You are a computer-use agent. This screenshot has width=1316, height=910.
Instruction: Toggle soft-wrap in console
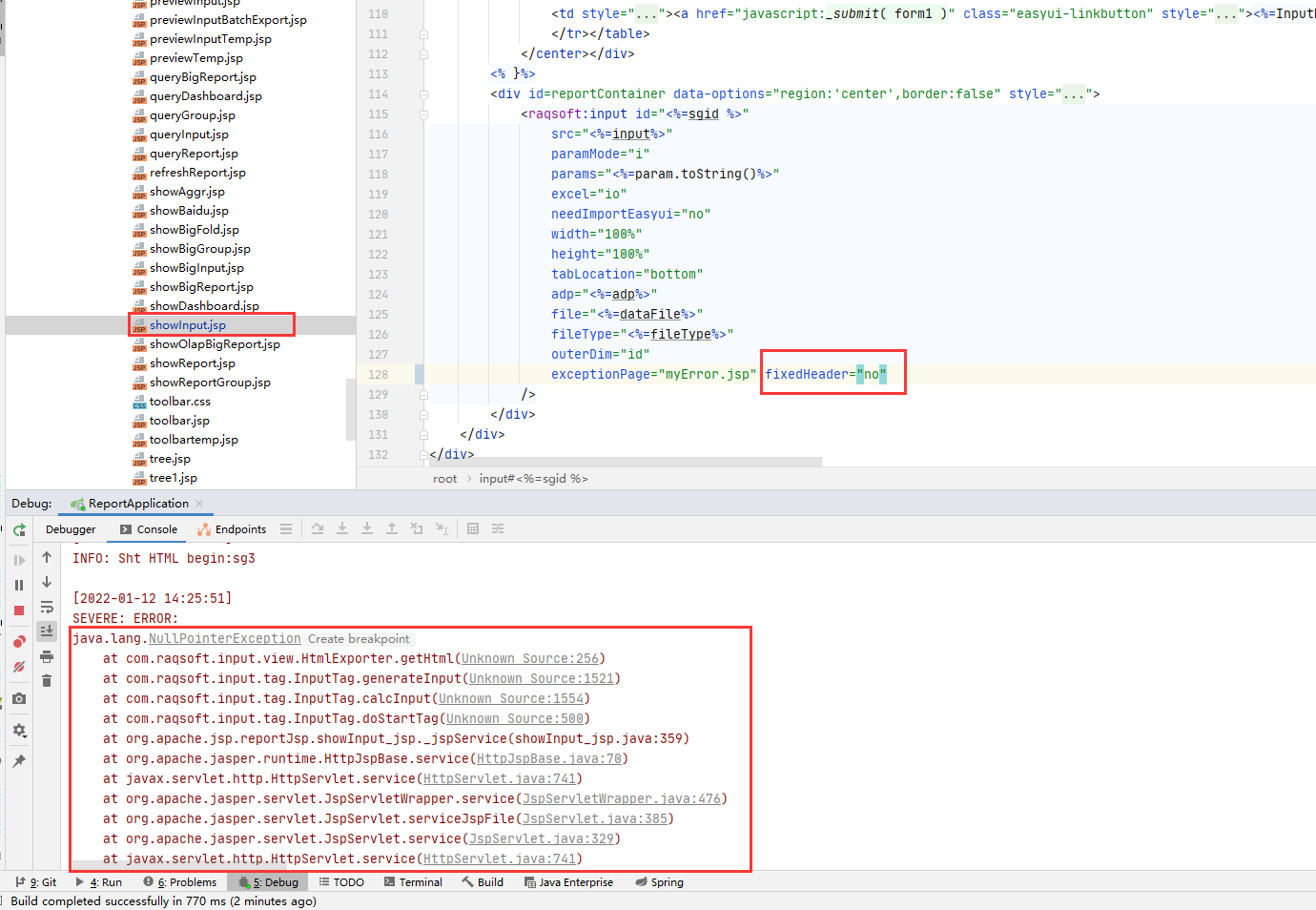pos(47,608)
